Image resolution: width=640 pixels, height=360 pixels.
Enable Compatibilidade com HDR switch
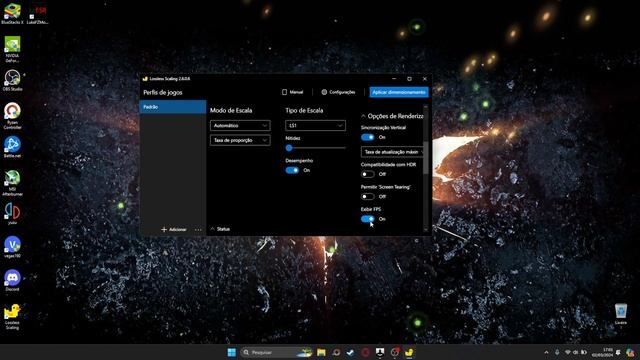(x=367, y=174)
